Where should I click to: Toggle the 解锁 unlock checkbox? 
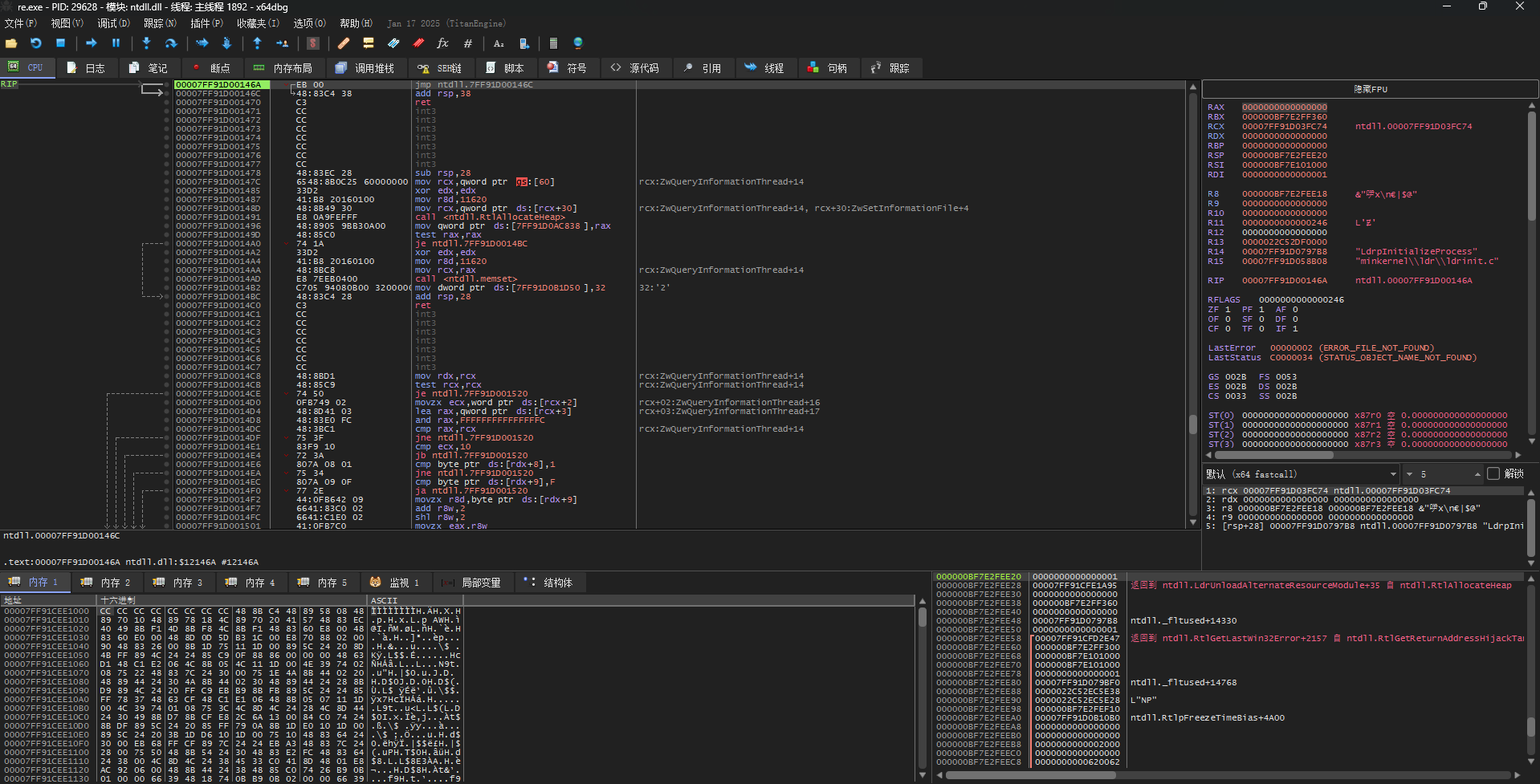[1493, 474]
